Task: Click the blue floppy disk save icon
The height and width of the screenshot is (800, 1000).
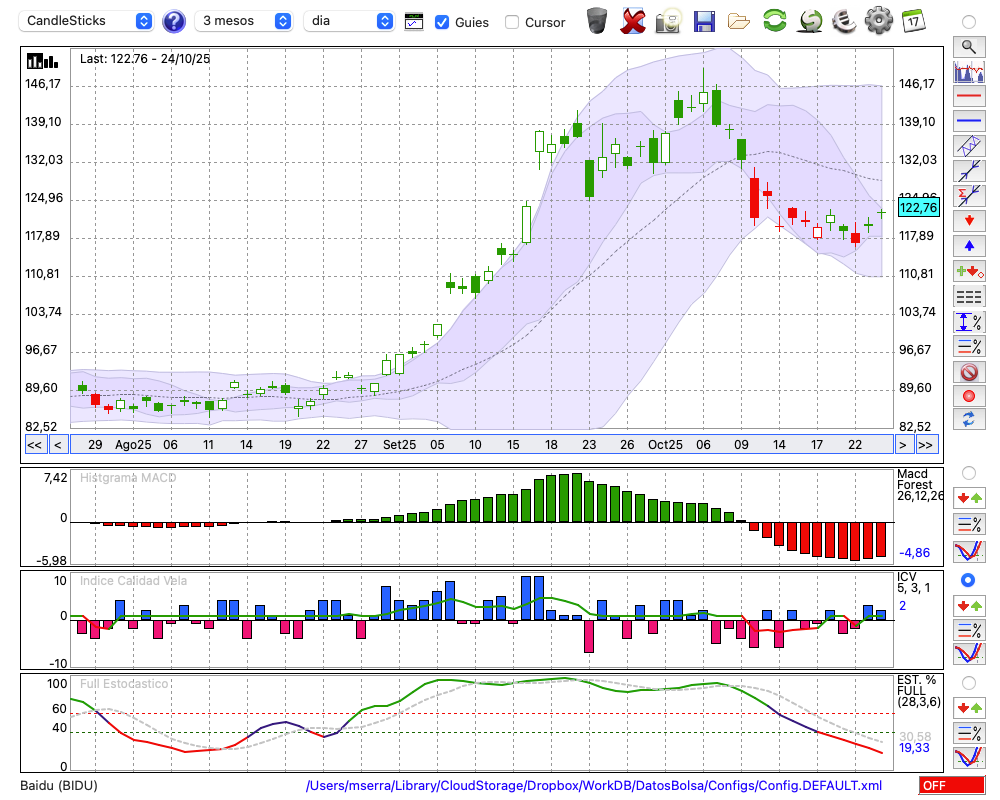Action: 704,20
